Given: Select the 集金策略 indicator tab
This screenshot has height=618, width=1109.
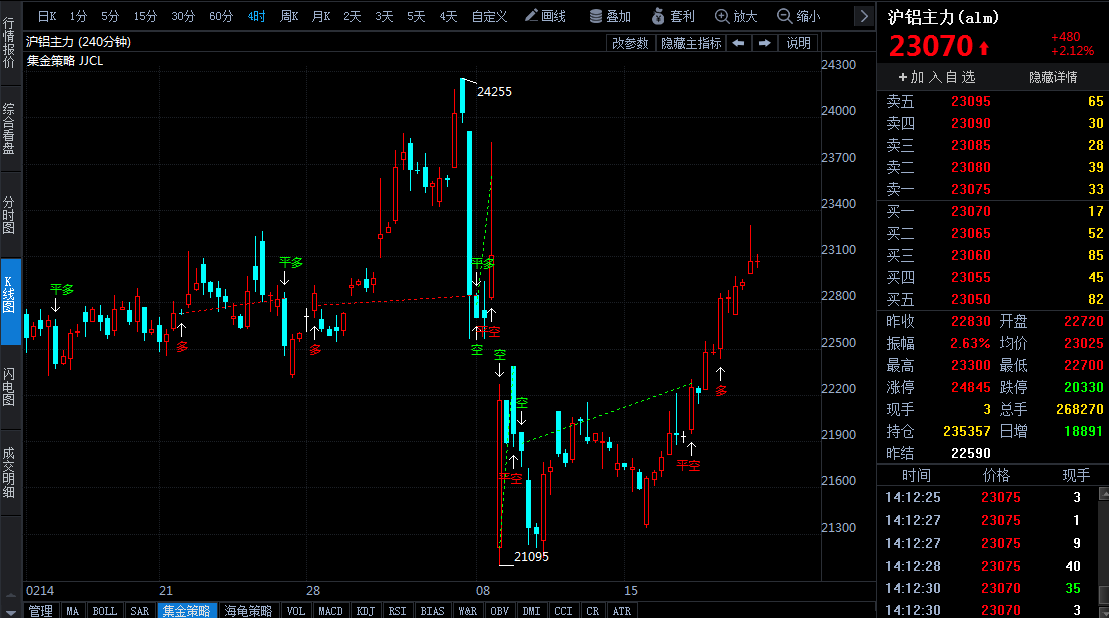Looking at the screenshot, I should 187,610.
